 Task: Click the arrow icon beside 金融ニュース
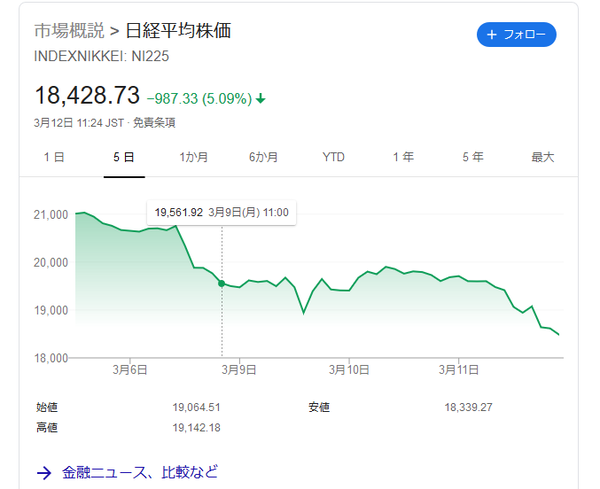44,473
